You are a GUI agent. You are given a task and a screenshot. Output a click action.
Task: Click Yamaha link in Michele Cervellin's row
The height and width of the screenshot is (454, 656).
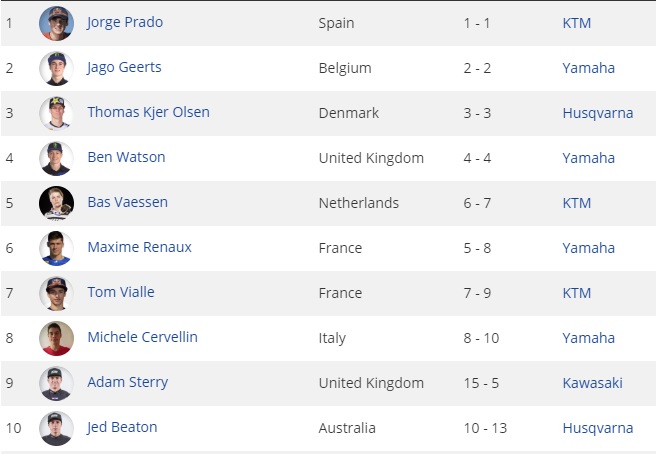(588, 338)
